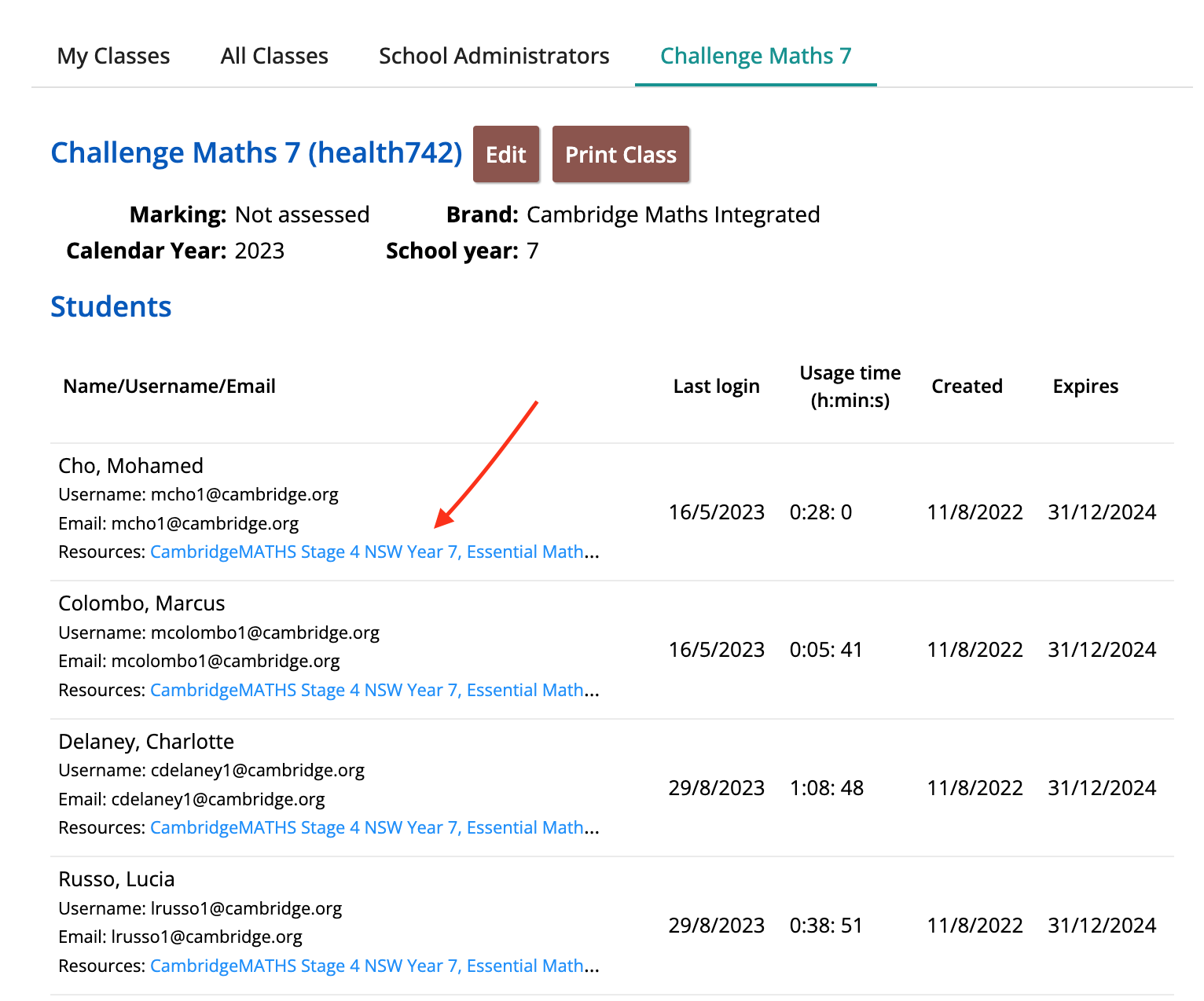Click the email line mcho1@cambridge.org
The image size is (1204, 1001).
(x=178, y=523)
